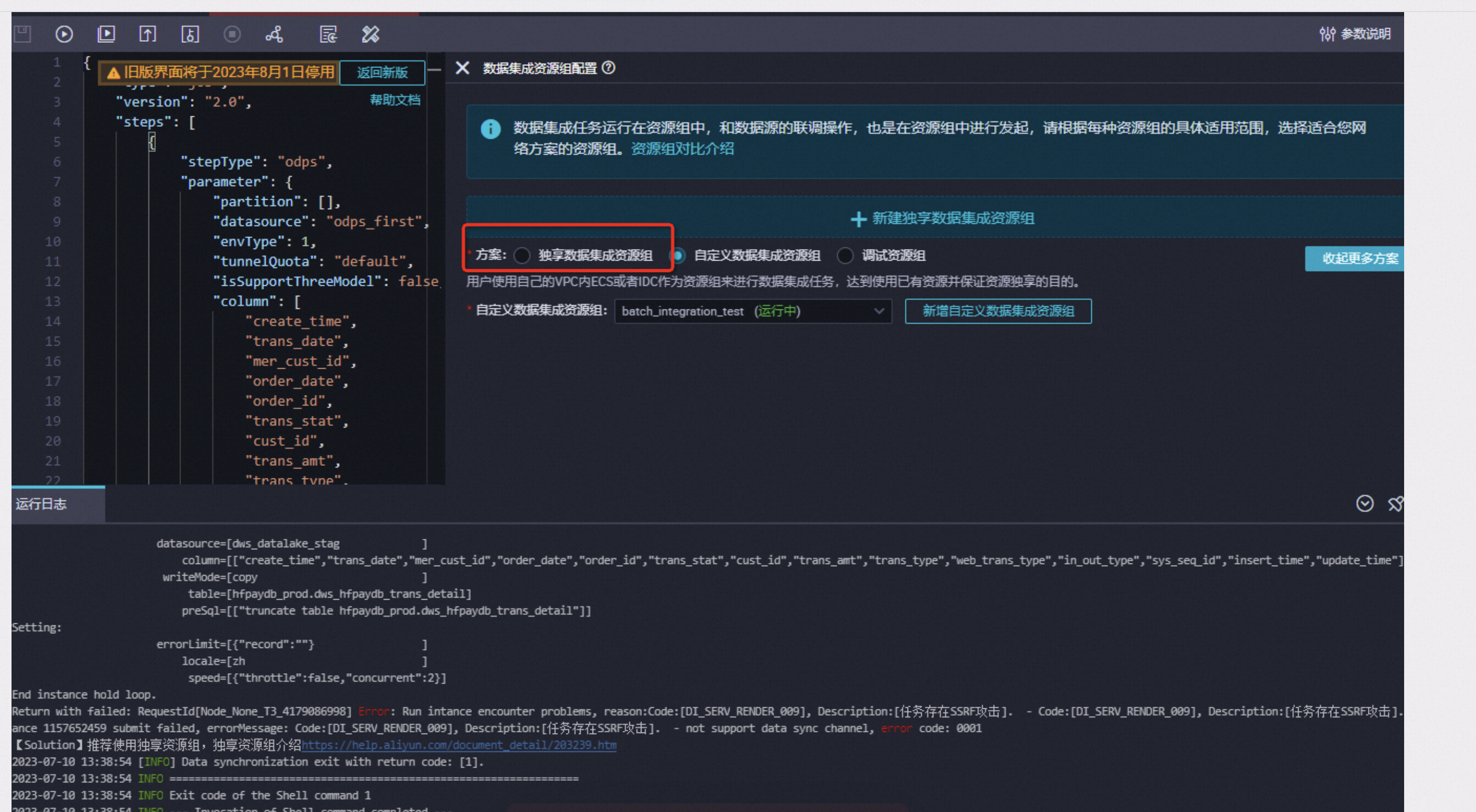The image size is (1476, 812).
Task: Click 新建独享数据集成资源组
Action: [943, 218]
